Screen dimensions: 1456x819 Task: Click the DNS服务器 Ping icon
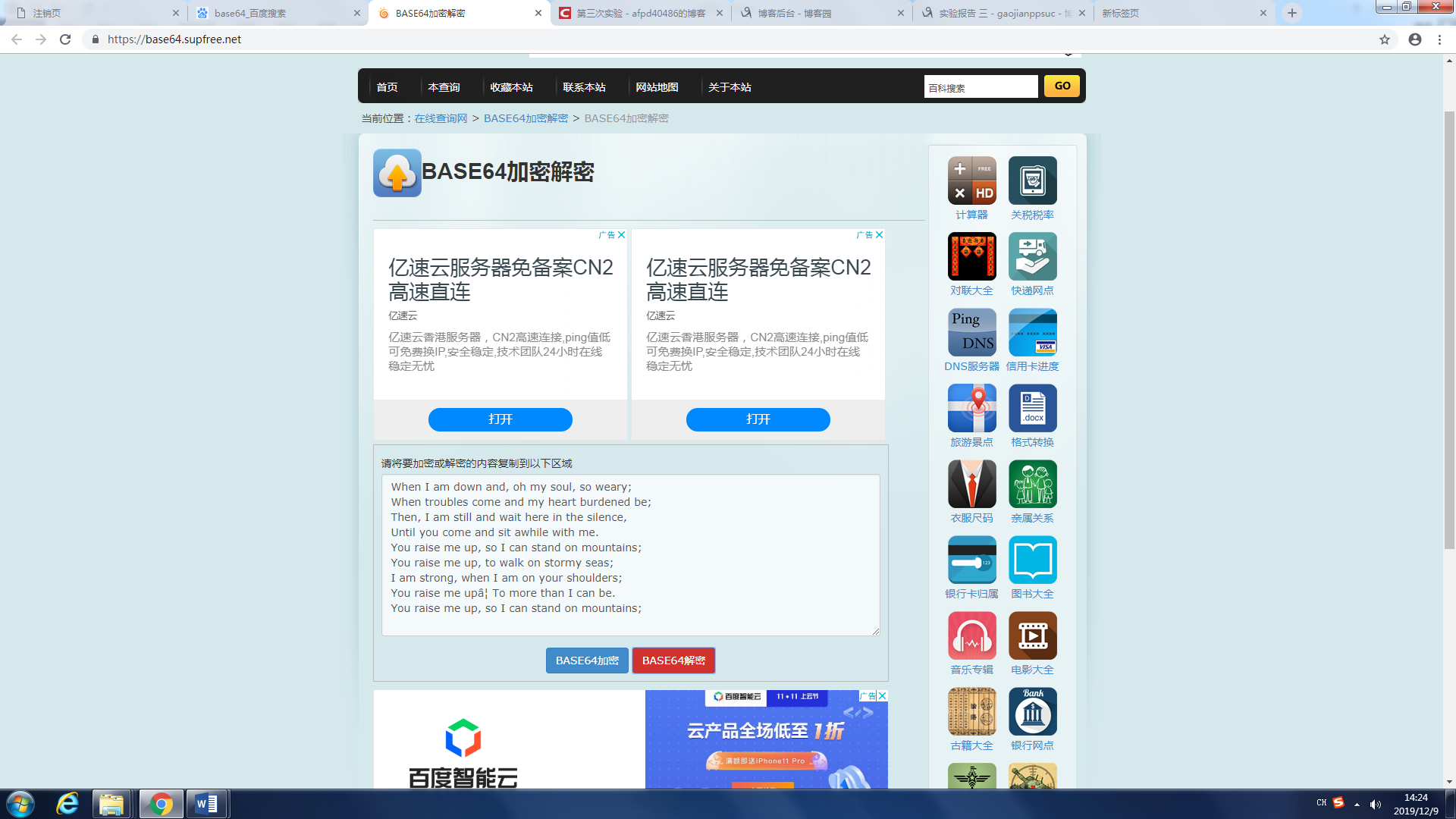pos(971,332)
